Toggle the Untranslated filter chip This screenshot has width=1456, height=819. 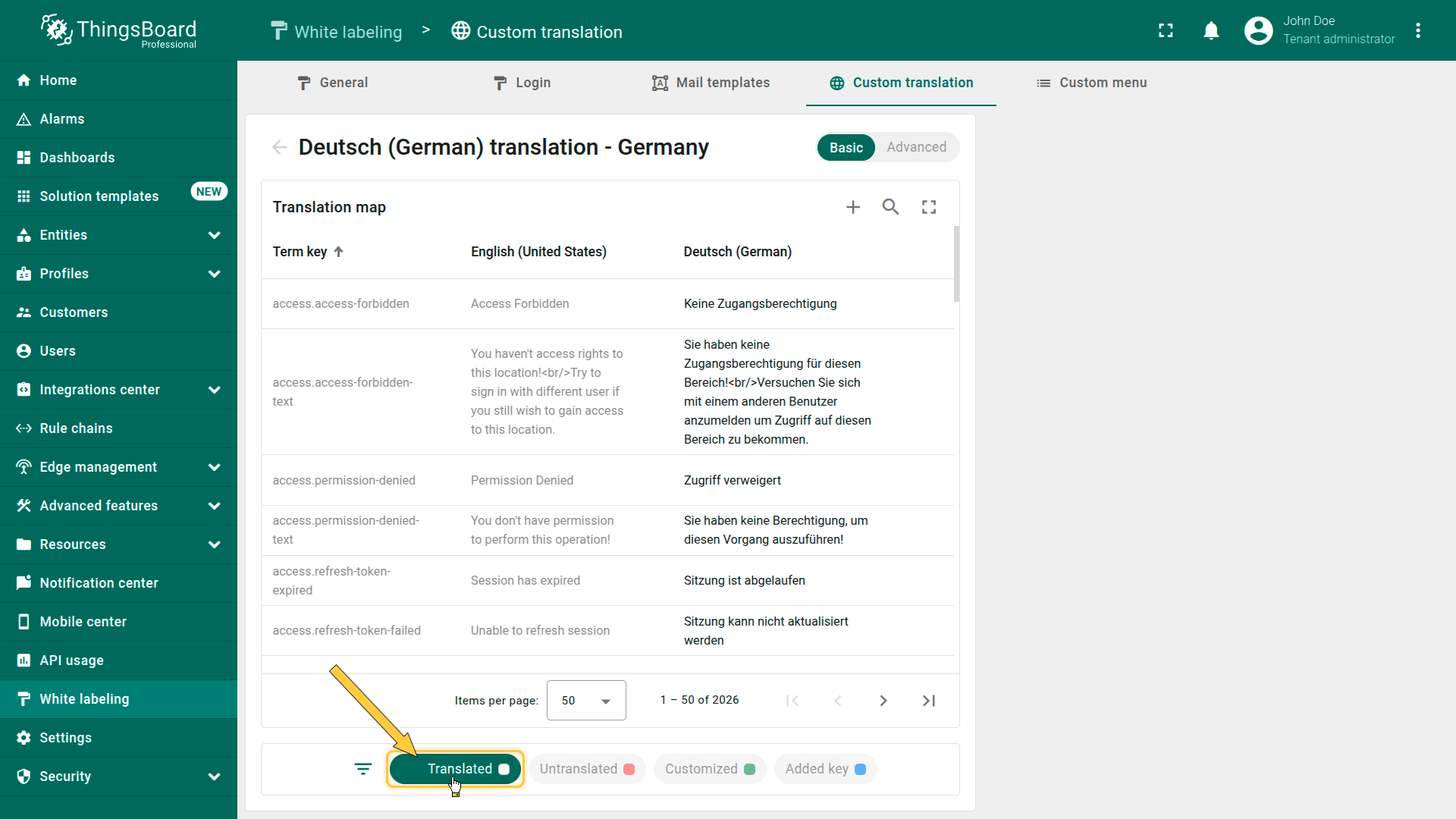coord(587,769)
